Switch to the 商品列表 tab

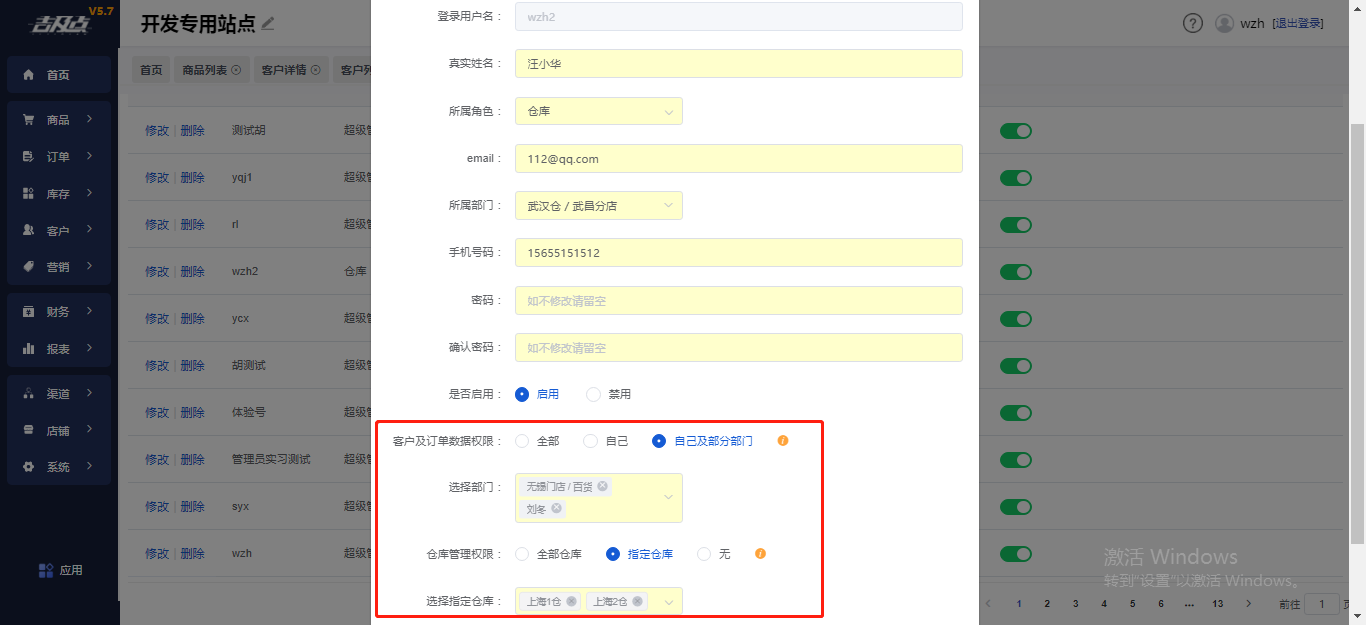211,70
